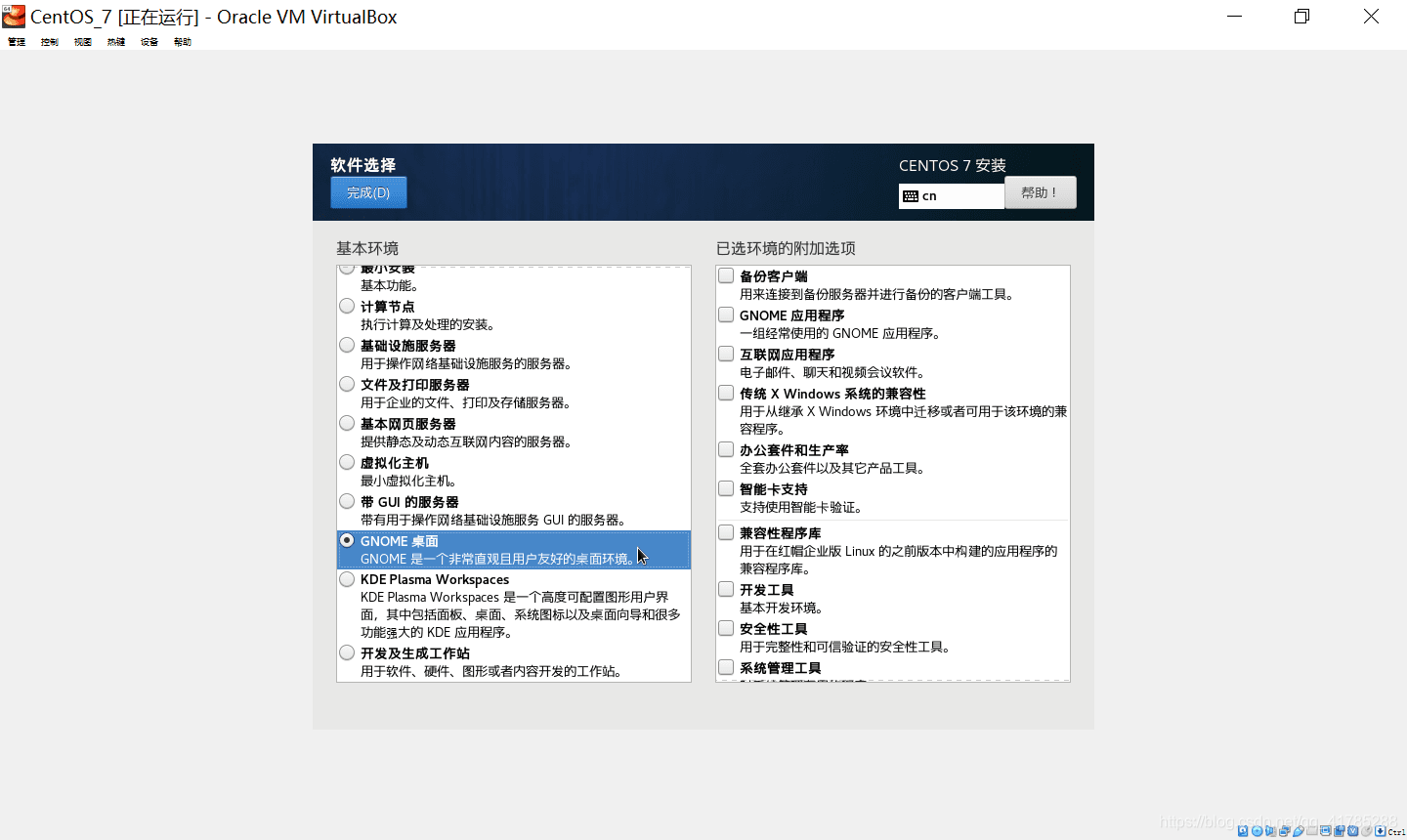The height and width of the screenshot is (840, 1407).
Task: Click the display settings status icon
Action: [x=1326, y=831]
